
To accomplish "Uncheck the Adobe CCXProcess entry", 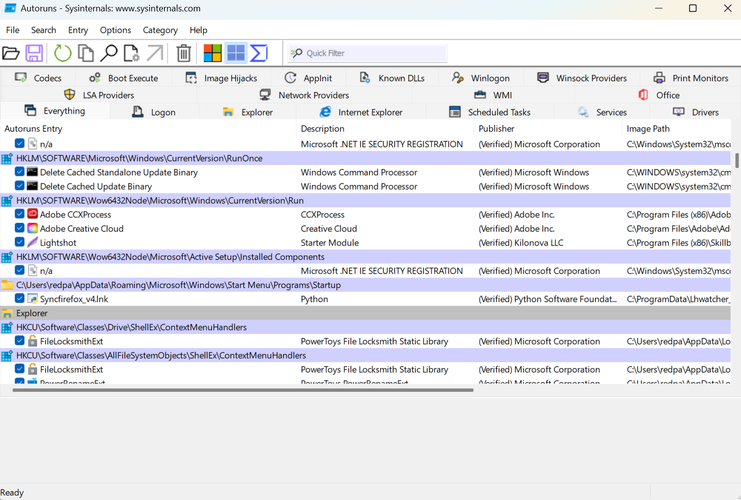I will point(20,214).
